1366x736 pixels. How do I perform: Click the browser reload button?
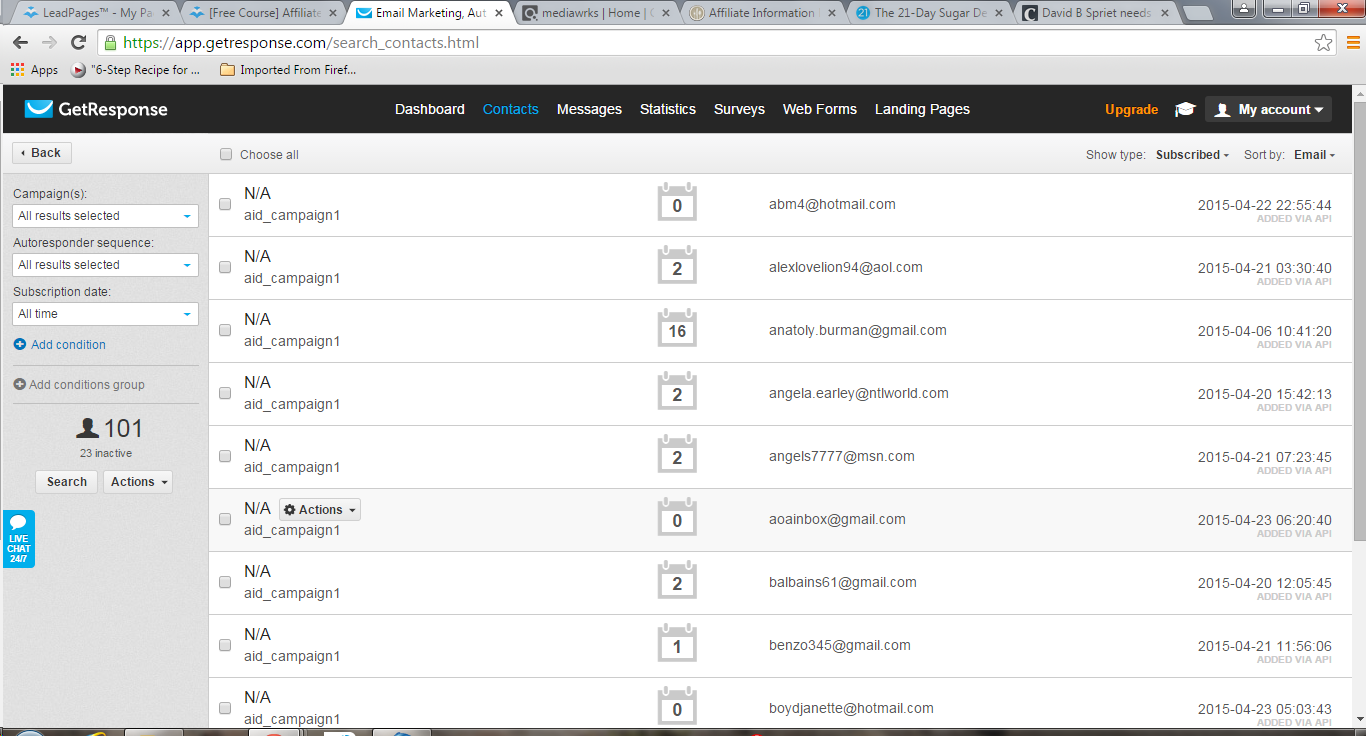78,43
